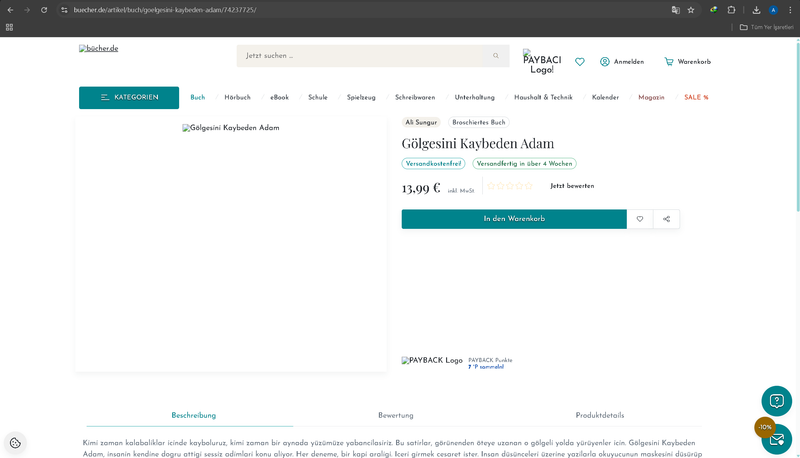Add book via In den Warenkorb

click(x=514, y=219)
